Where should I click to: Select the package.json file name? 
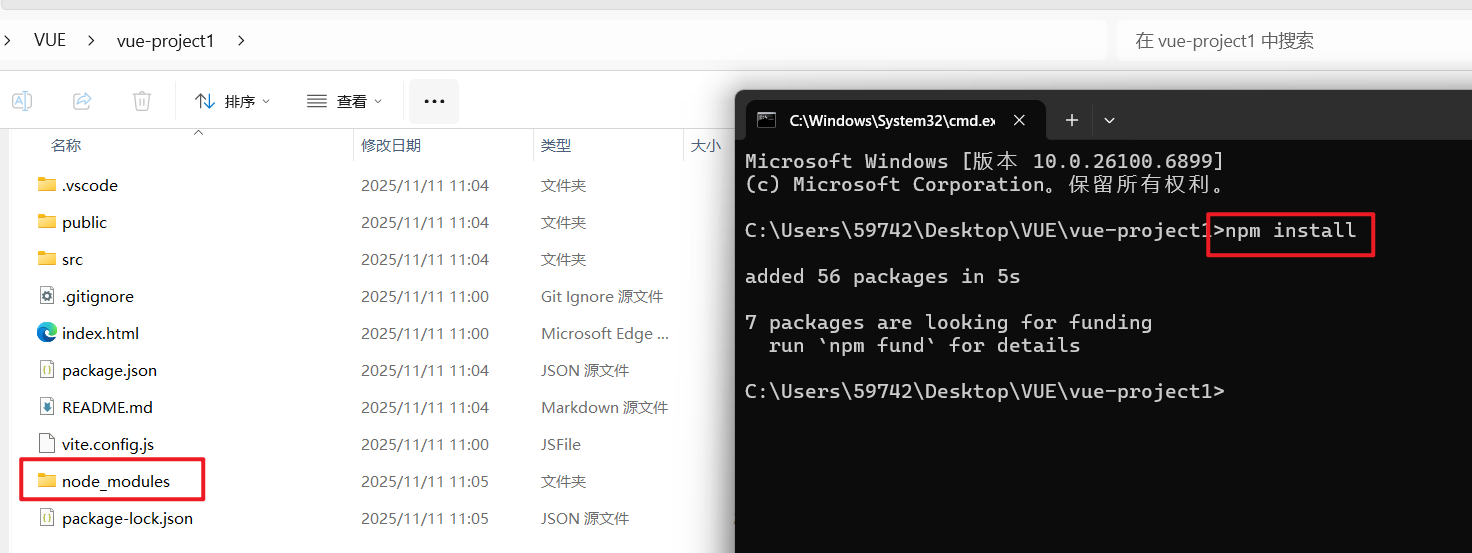coord(109,370)
